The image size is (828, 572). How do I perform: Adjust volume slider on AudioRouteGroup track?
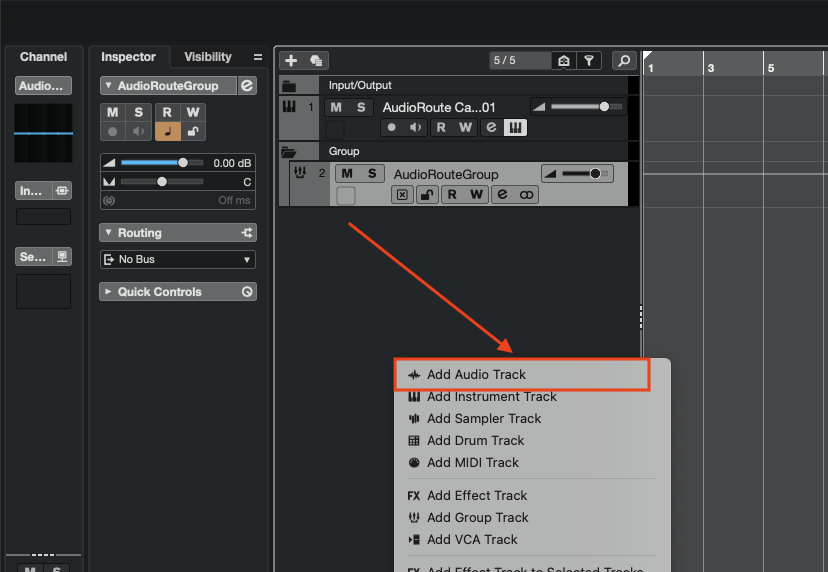(585, 174)
